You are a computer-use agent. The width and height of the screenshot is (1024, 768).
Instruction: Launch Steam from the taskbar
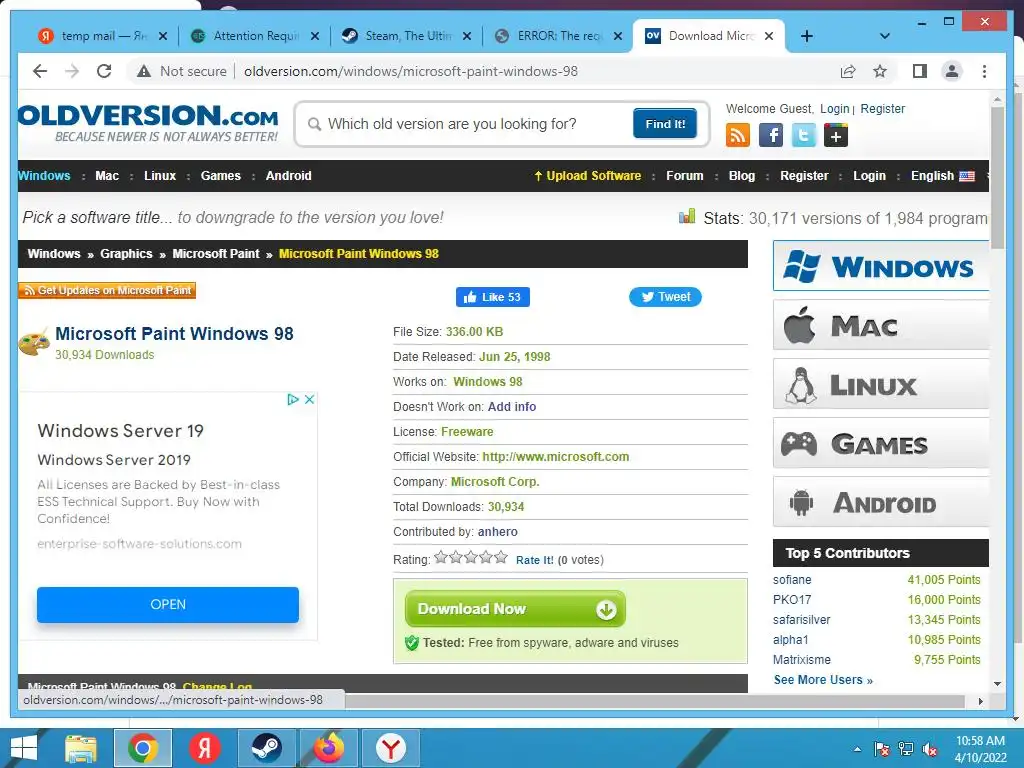point(266,748)
